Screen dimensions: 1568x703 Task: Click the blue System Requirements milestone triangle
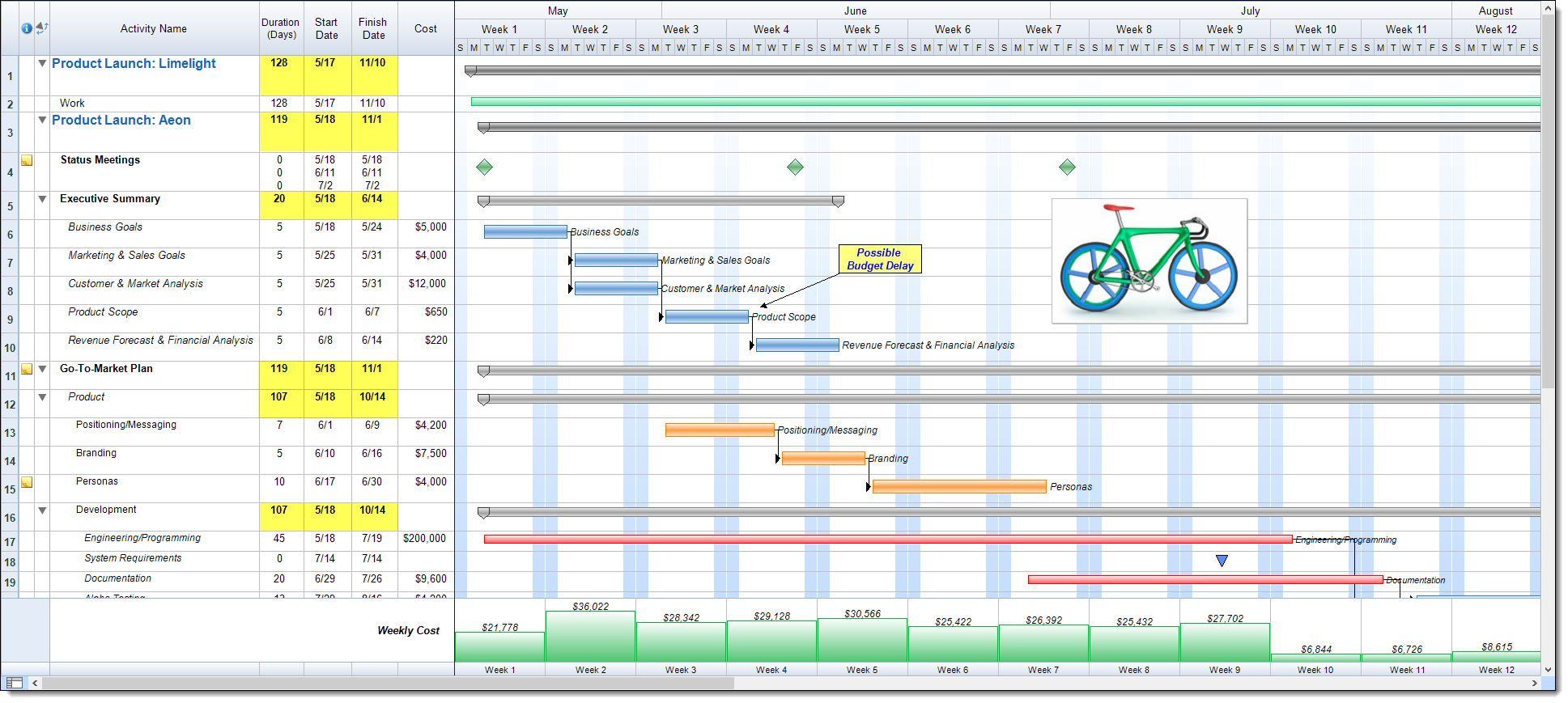[1222, 561]
